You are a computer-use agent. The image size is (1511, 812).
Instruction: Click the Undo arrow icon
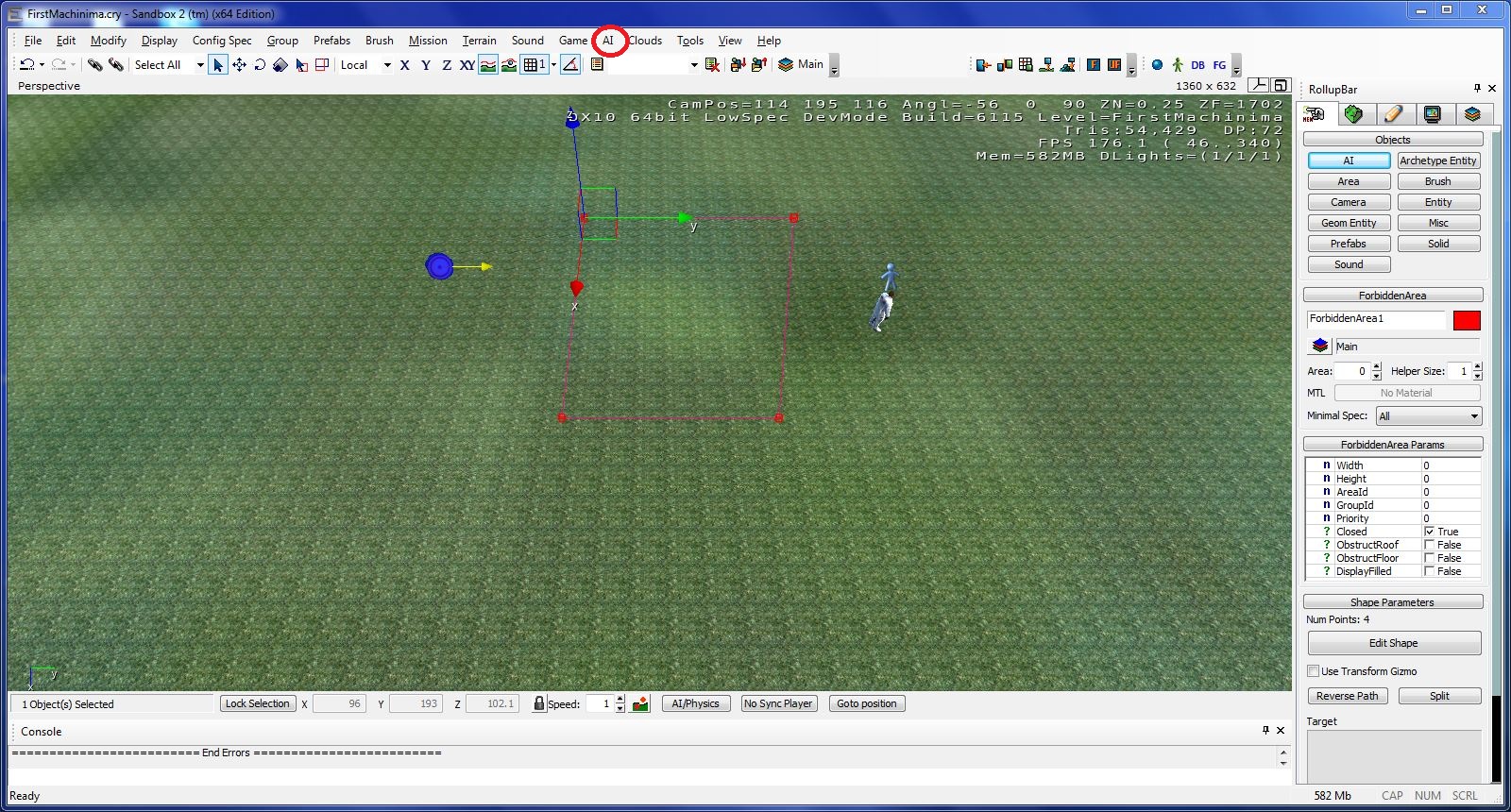[27, 64]
